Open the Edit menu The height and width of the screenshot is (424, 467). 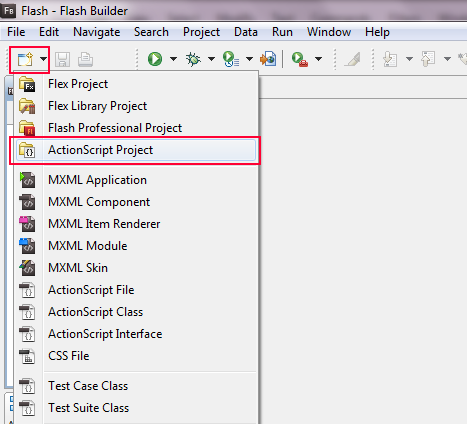(x=49, y=32)
